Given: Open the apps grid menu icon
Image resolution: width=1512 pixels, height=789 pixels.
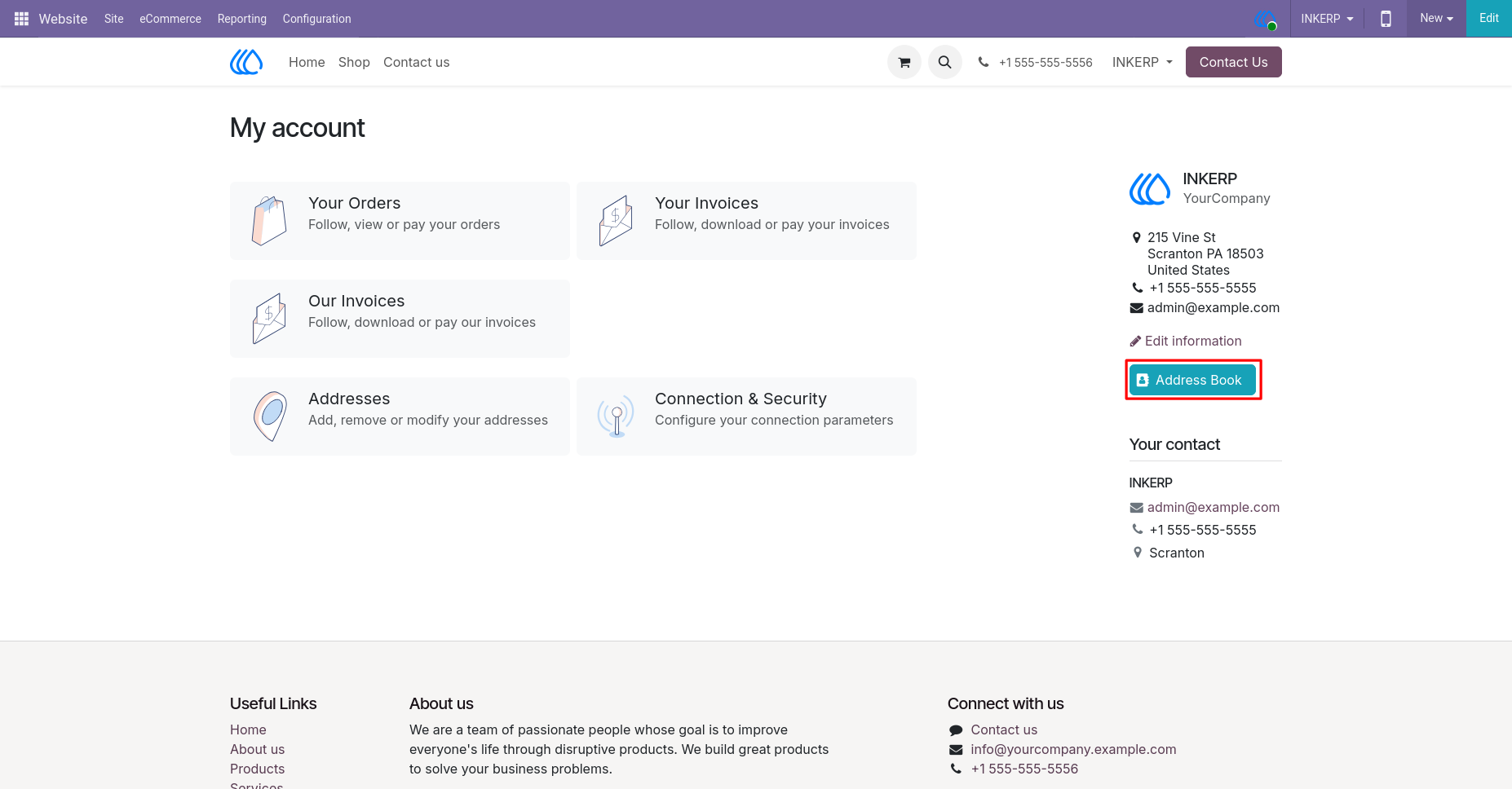Looking at the screenshot, I should point(21,19).
